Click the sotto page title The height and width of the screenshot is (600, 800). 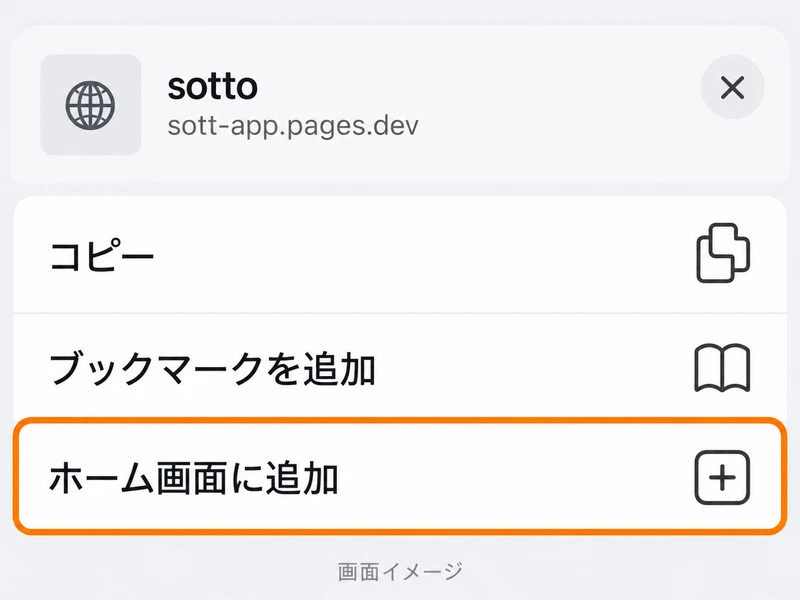213,86
